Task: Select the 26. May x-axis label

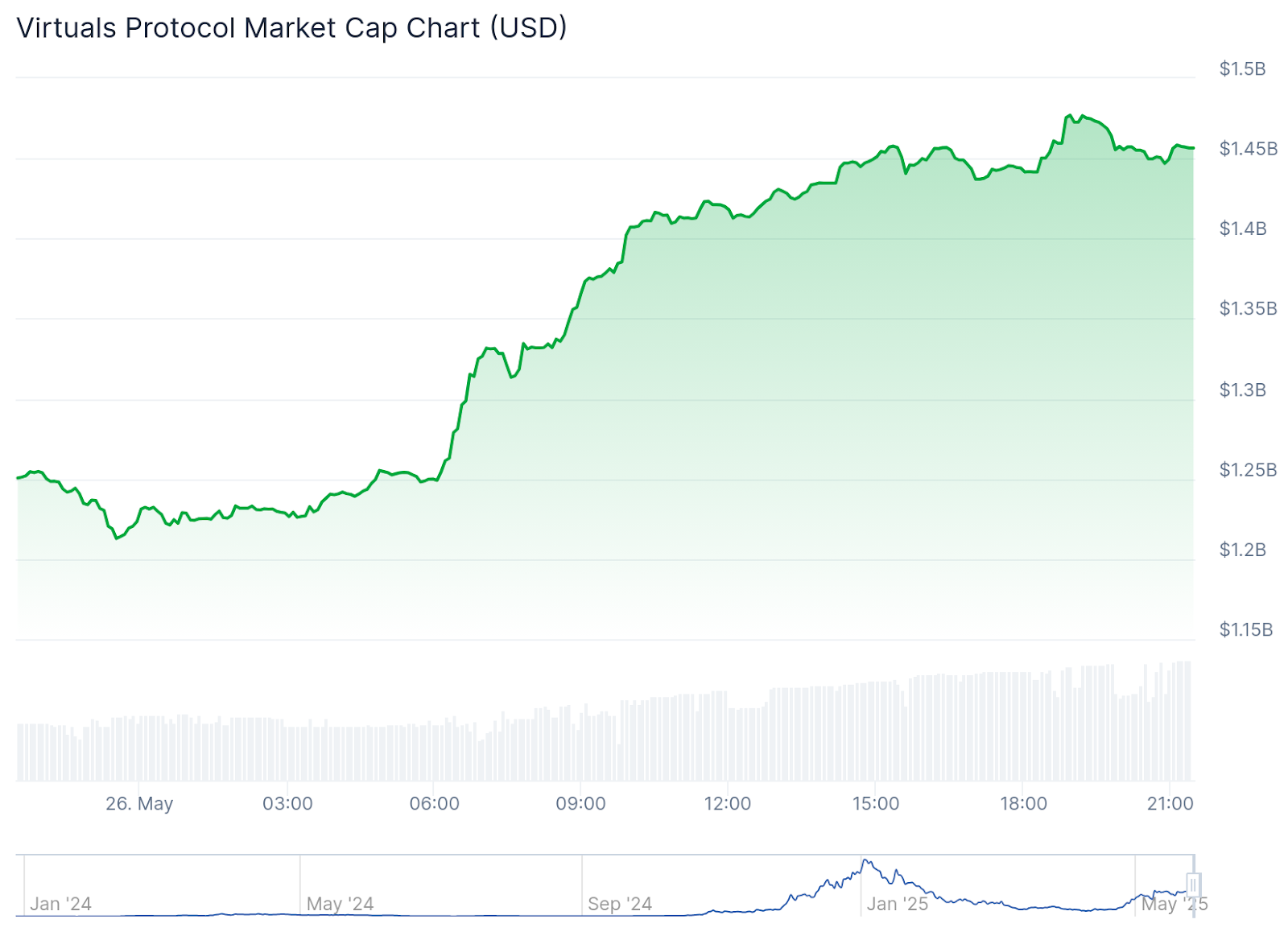Action: (139, 804)
